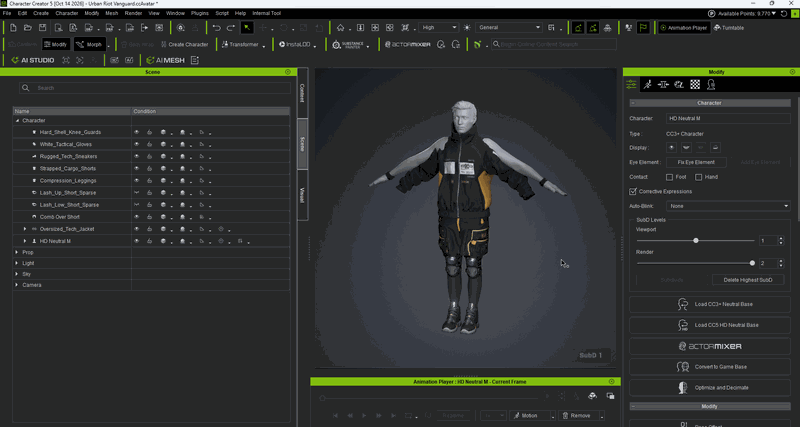Click Fix Eye Element button

[x=696, y=162]
